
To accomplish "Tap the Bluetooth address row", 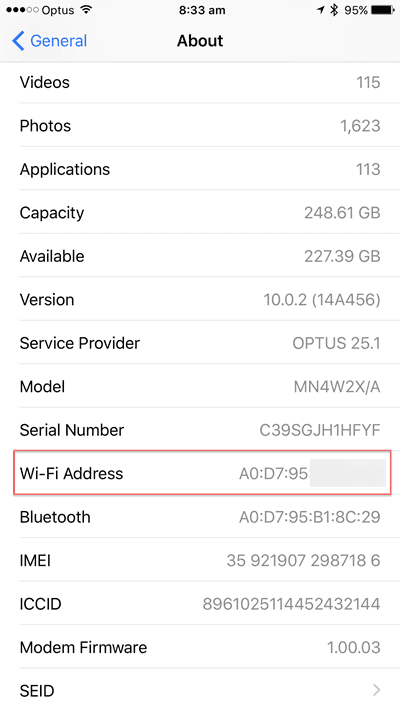I will pyautogui.click(x=200, y=517).
